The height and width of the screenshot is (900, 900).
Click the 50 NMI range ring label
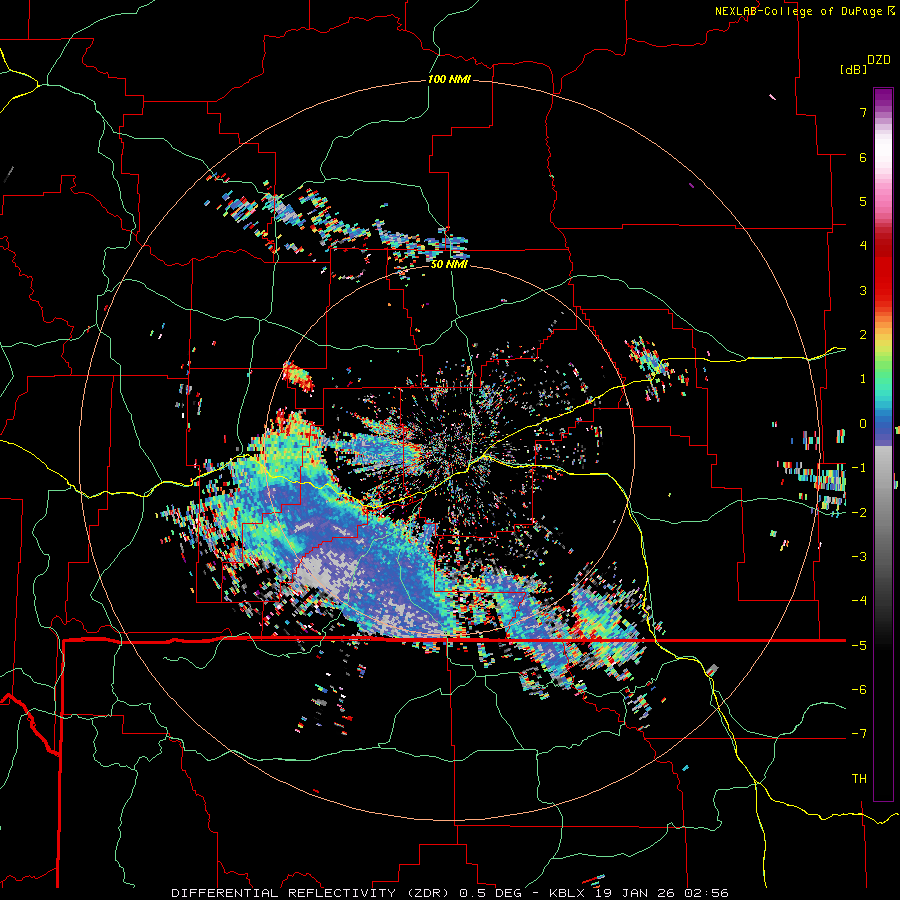click(449, 264)
